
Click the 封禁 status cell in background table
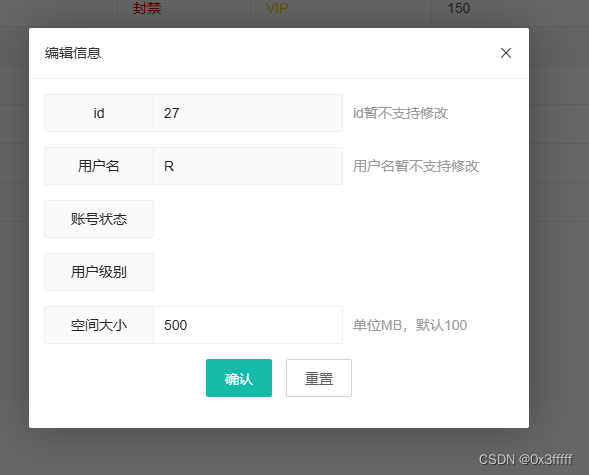(147, 8)
